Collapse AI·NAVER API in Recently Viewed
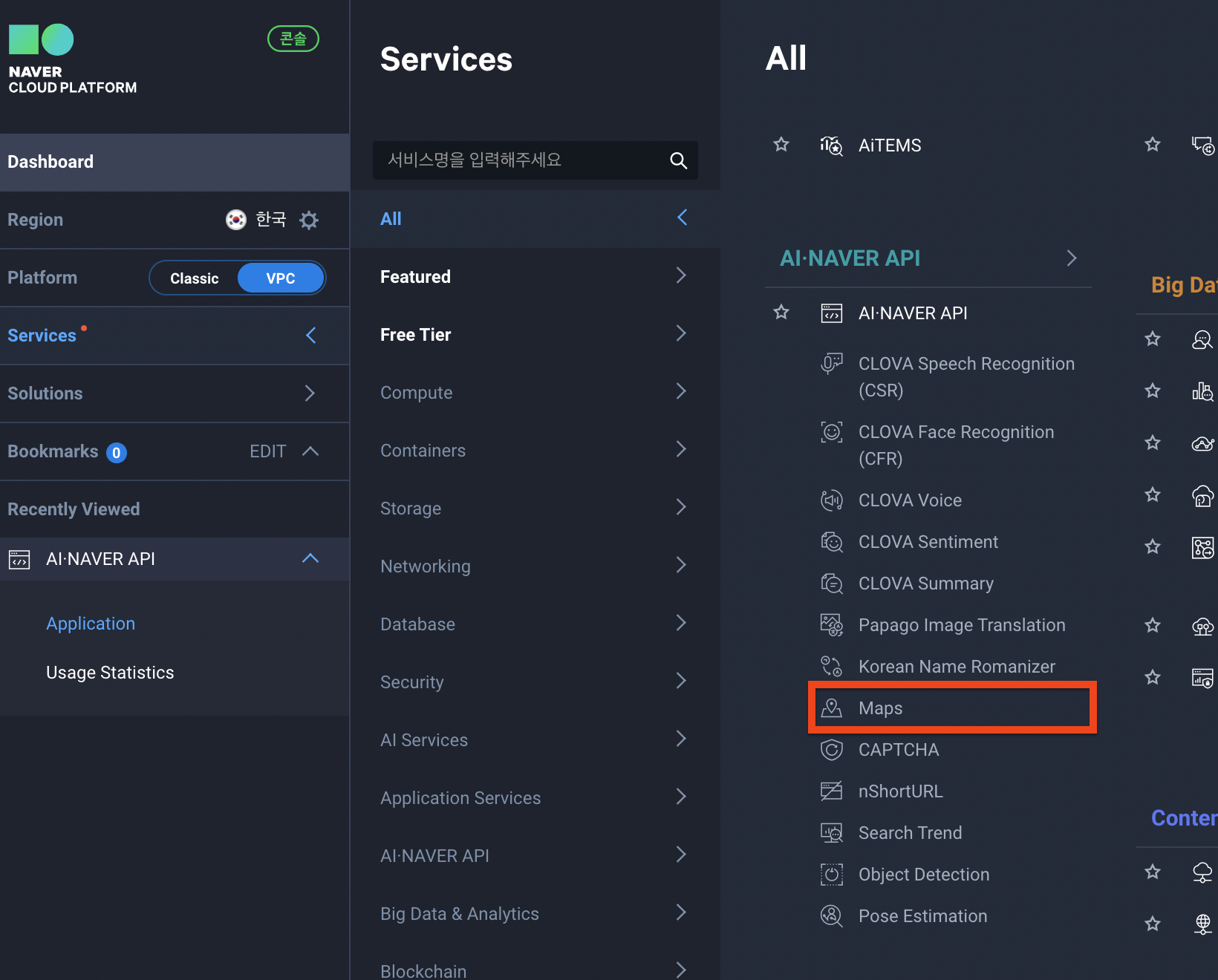1218x980 pixels. click(x=310, y=558)
